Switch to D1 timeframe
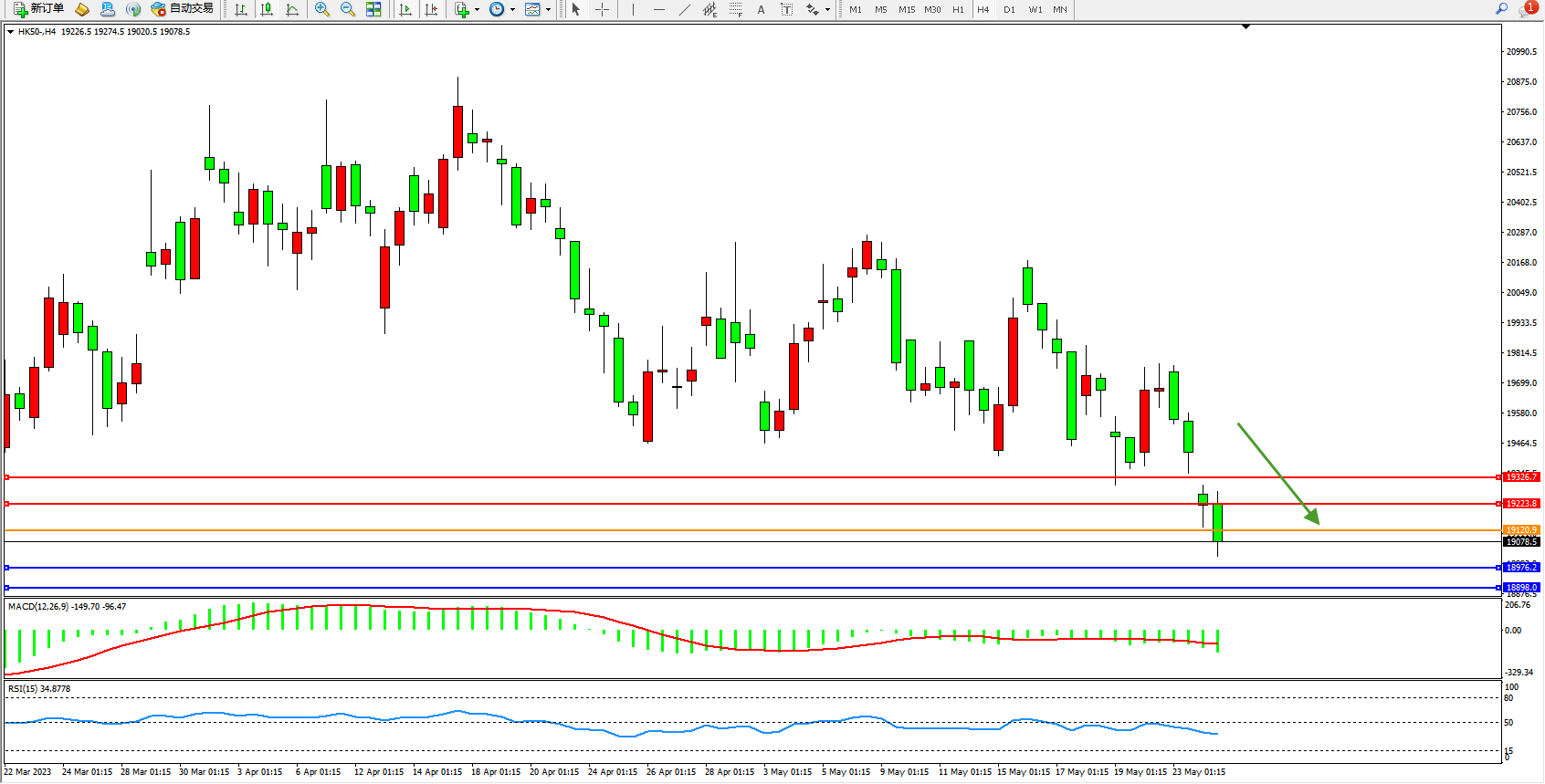The height and width of the screenshot is (784, 1545). (1009, 9)
